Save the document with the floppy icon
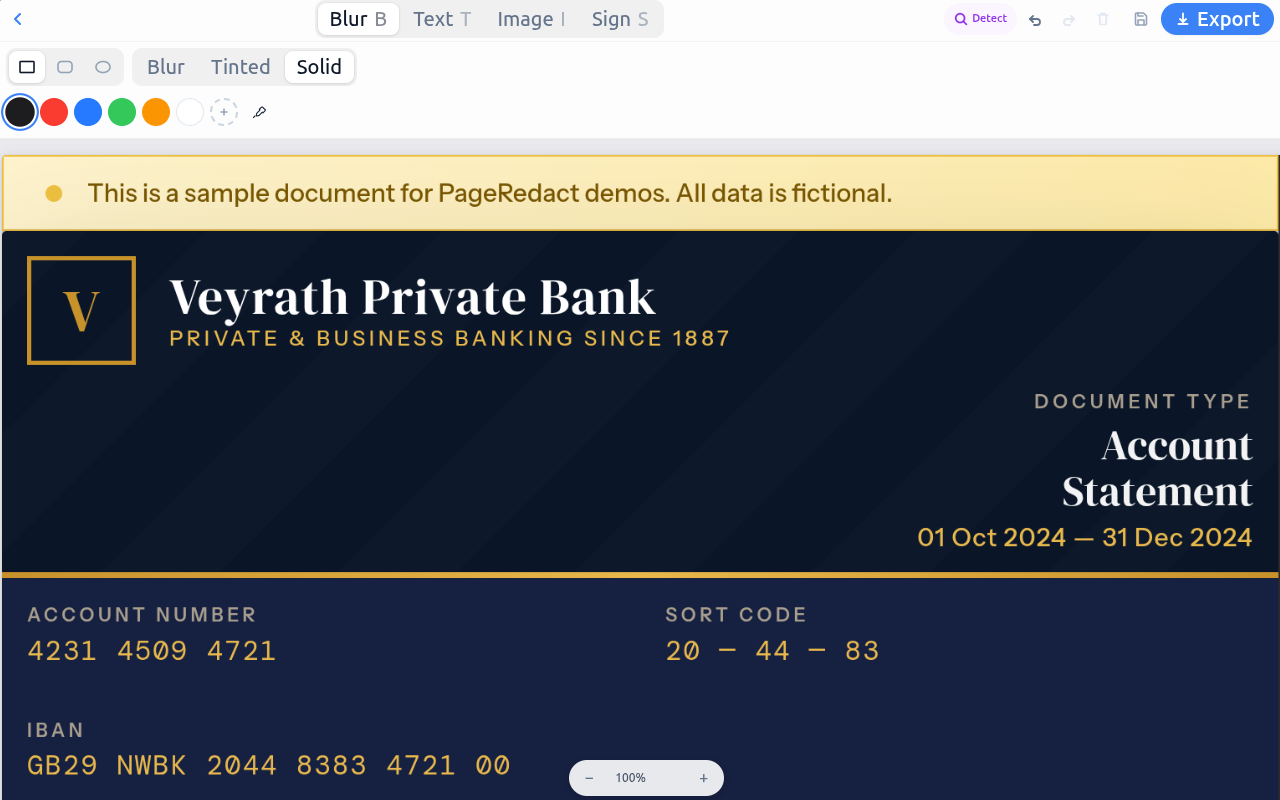The height and width of the screenshot is (800, 1280). tap(1141, 19)
